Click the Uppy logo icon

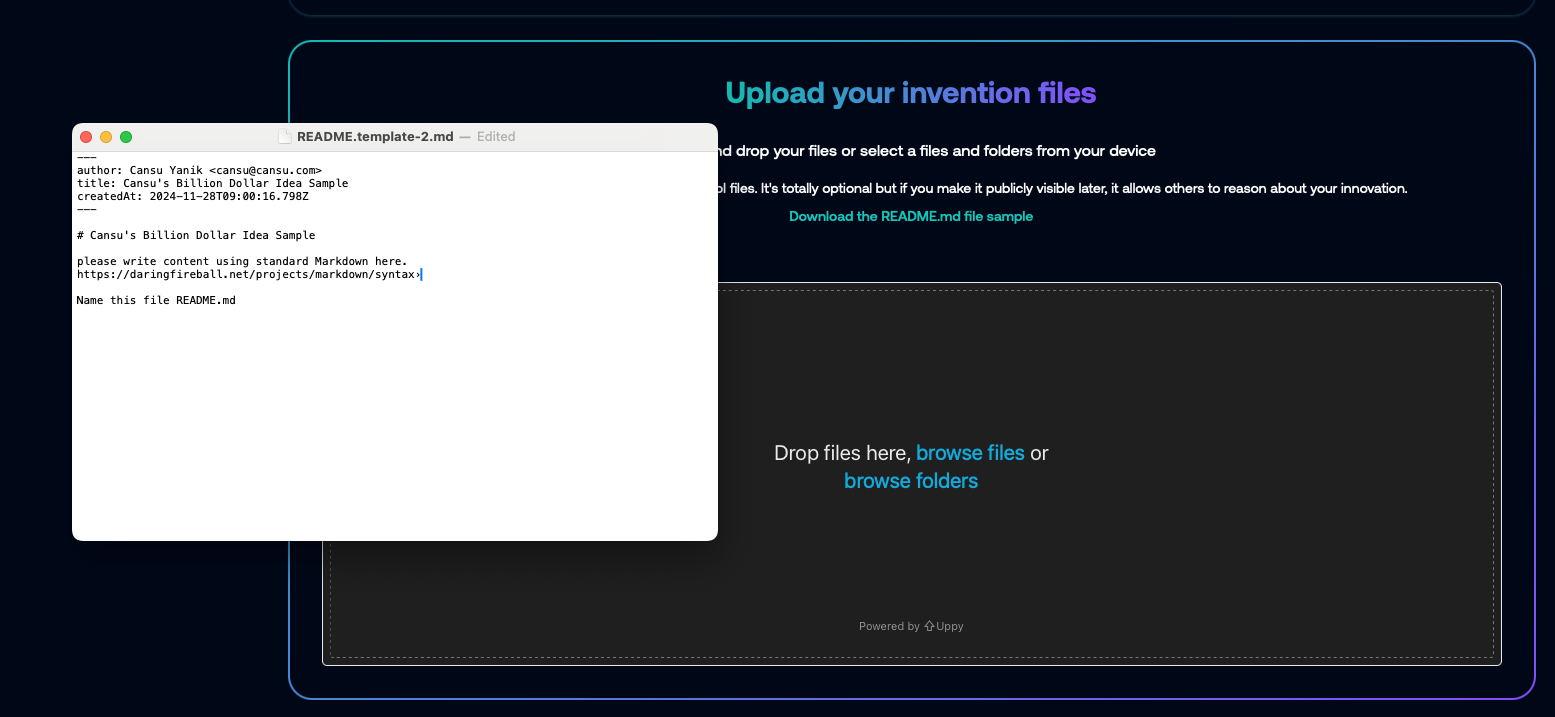click(x=929, y=627)
